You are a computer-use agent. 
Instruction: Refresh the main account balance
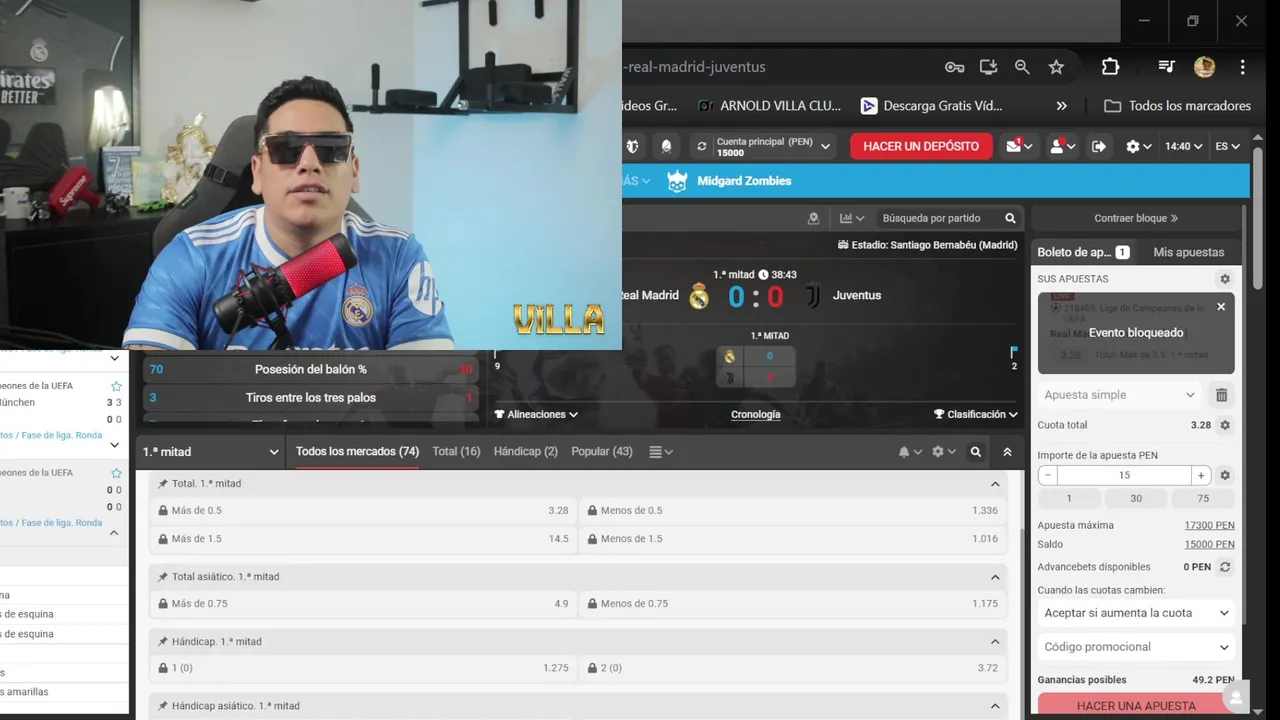[701, 146]
